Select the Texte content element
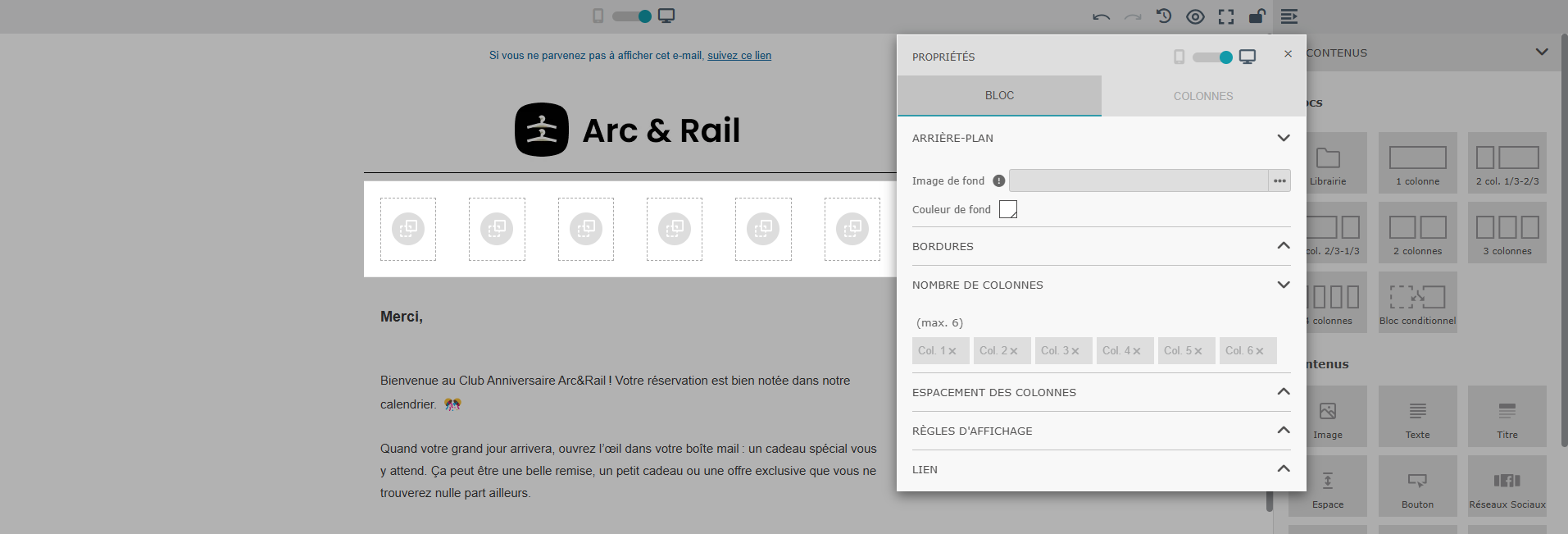This screenshot has width=1568, height=534. 1418,417
